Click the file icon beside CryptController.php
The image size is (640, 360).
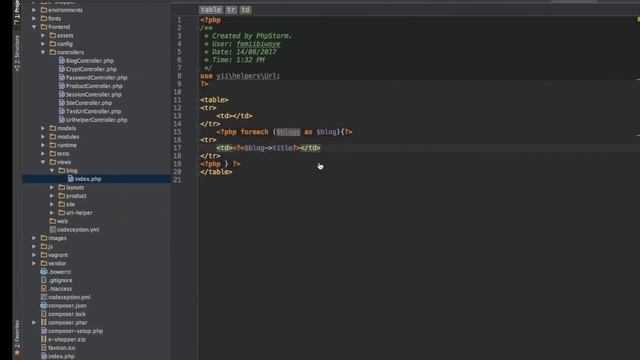tap(62, 69)
